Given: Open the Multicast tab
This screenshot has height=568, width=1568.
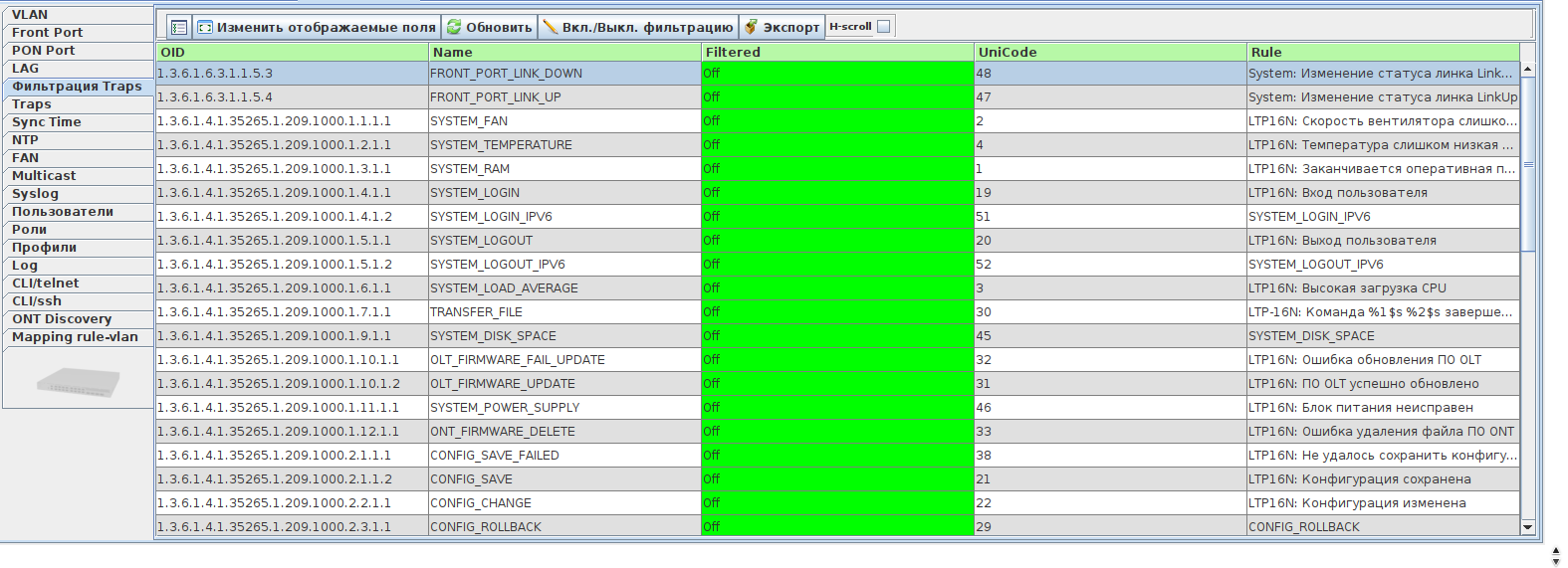Looking at the screenshot, I should tap(79, 176).
